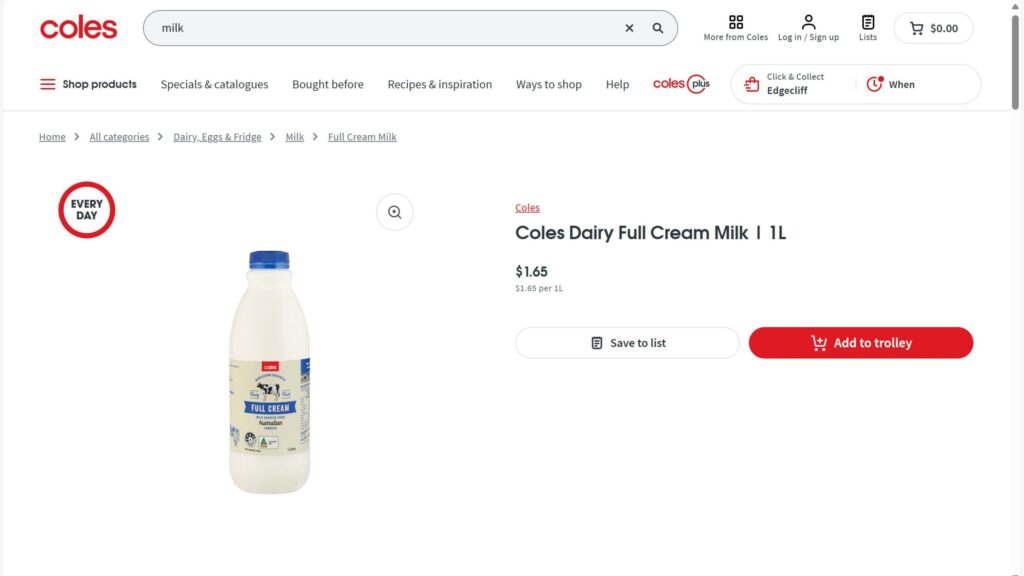Open the Bought before menu item

[x=328, y=84]
